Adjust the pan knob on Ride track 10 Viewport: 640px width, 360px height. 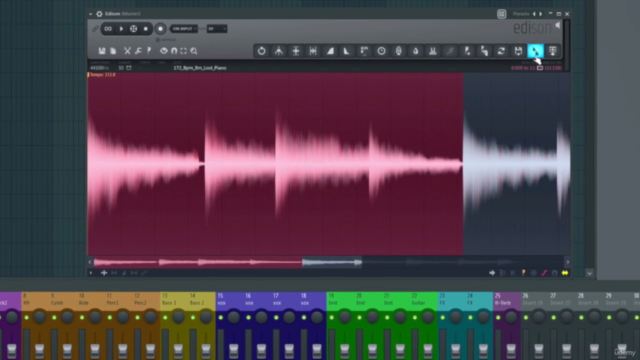(95, 317)
